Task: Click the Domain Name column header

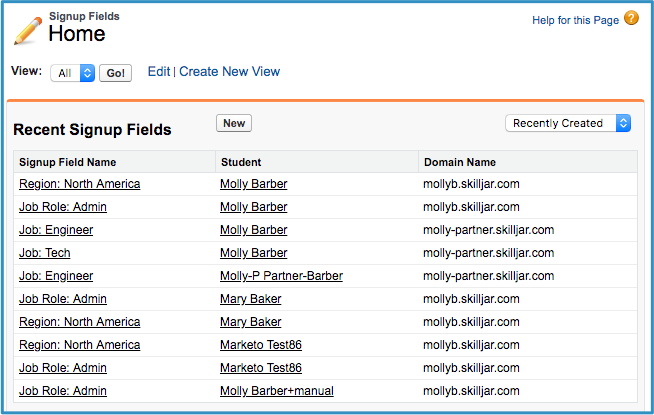Action: (x=460, y=162)
